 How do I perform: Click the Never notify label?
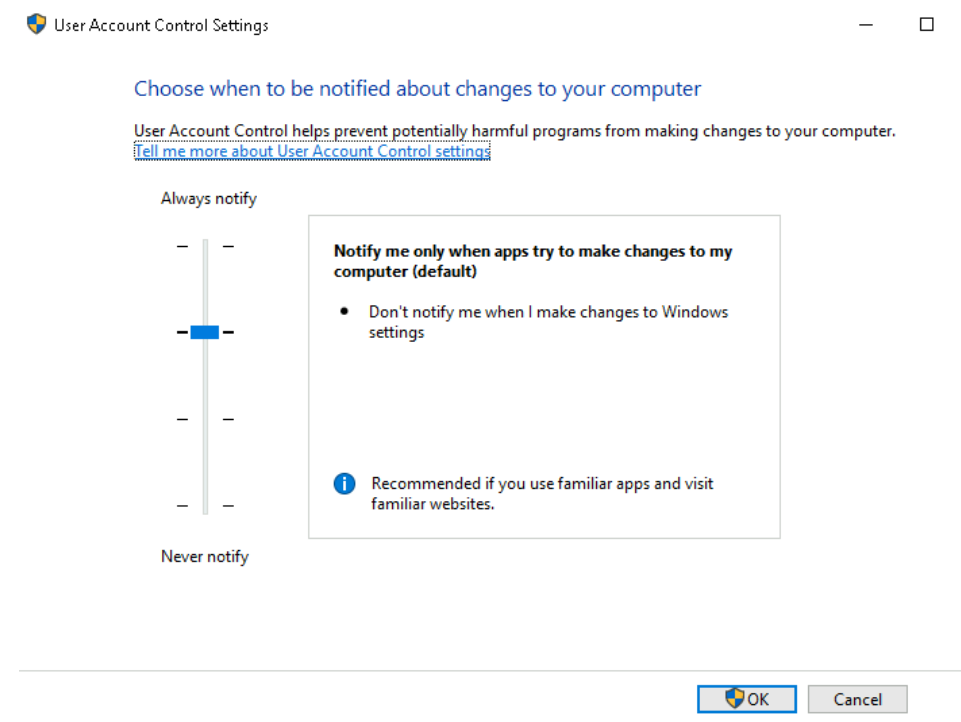click(x=205, y=556)
